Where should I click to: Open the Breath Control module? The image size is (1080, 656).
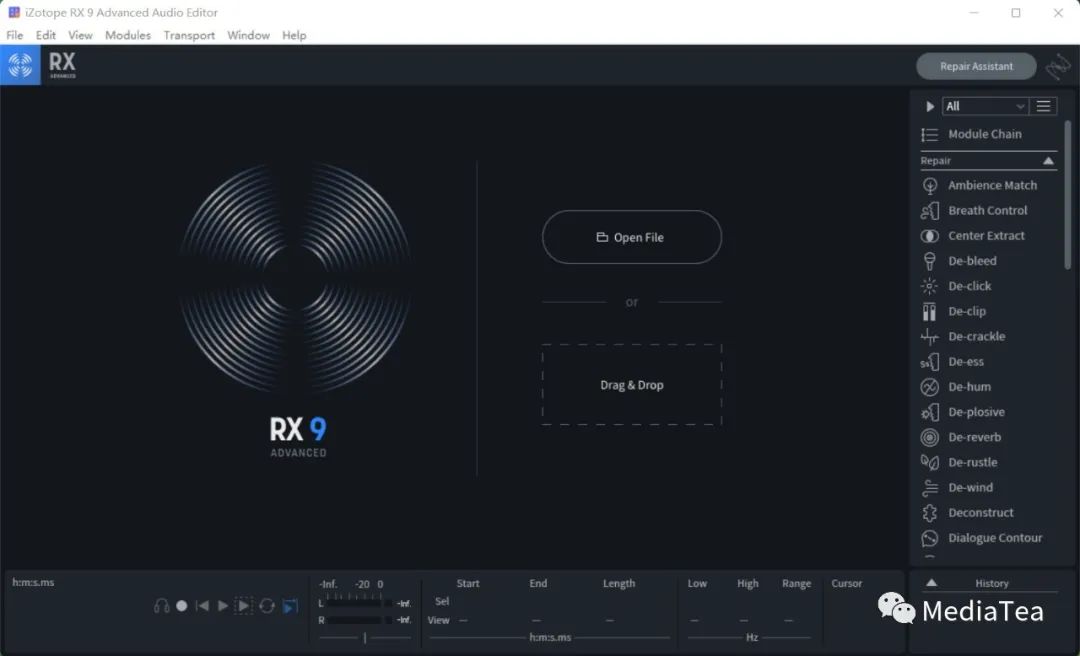(974, 210)
